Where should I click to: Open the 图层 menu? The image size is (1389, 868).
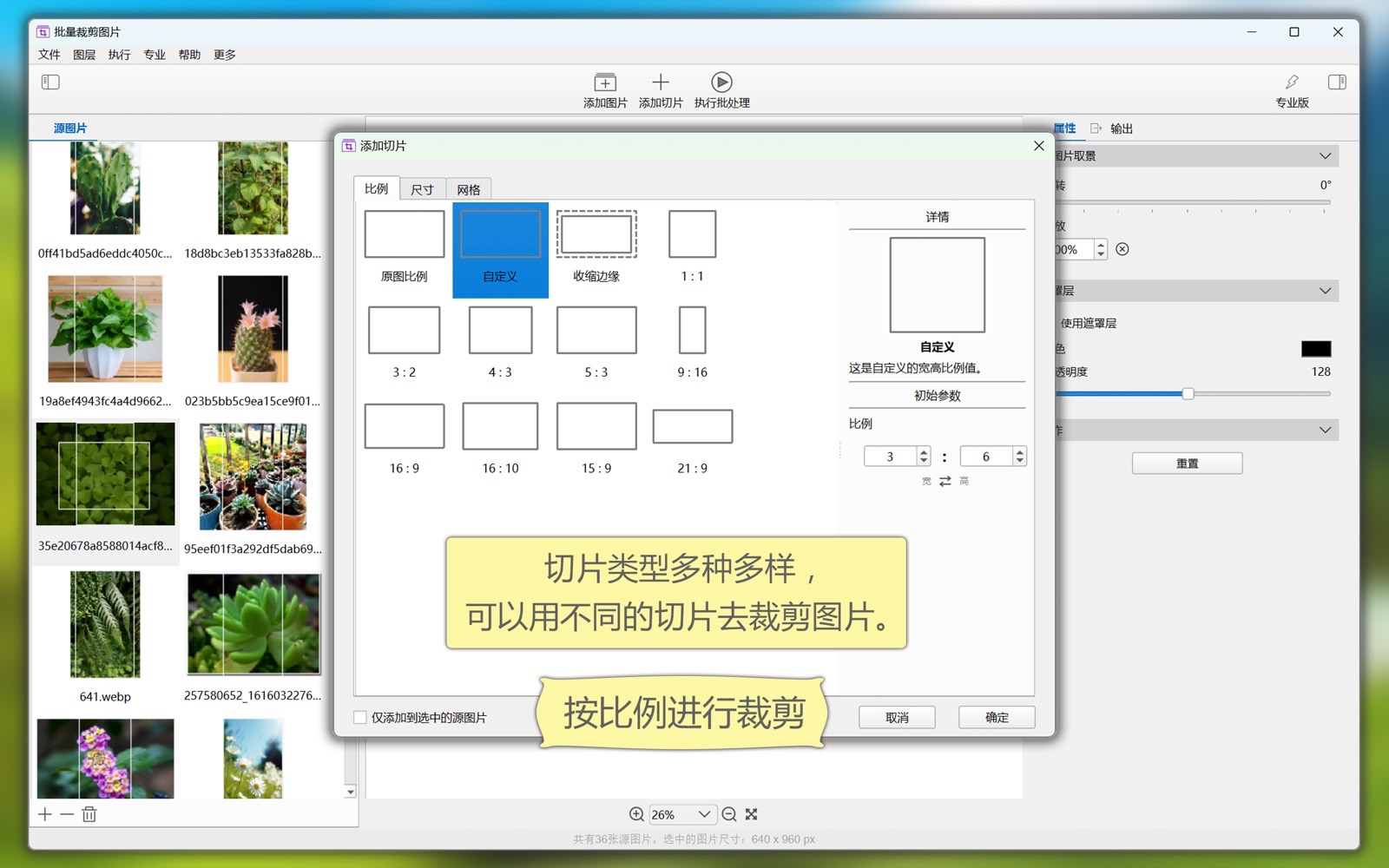(x=84, y=55)
